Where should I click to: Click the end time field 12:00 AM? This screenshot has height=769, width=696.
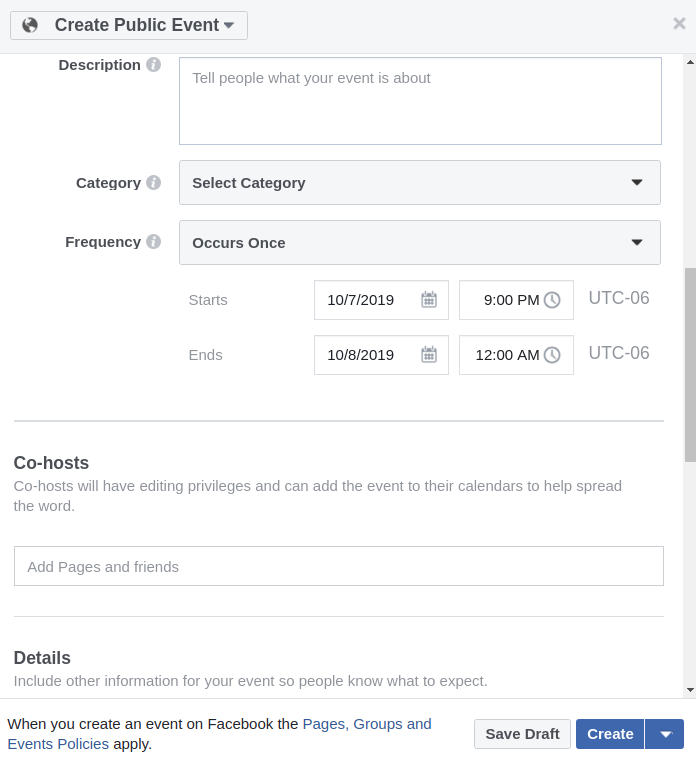pos(505,355)
